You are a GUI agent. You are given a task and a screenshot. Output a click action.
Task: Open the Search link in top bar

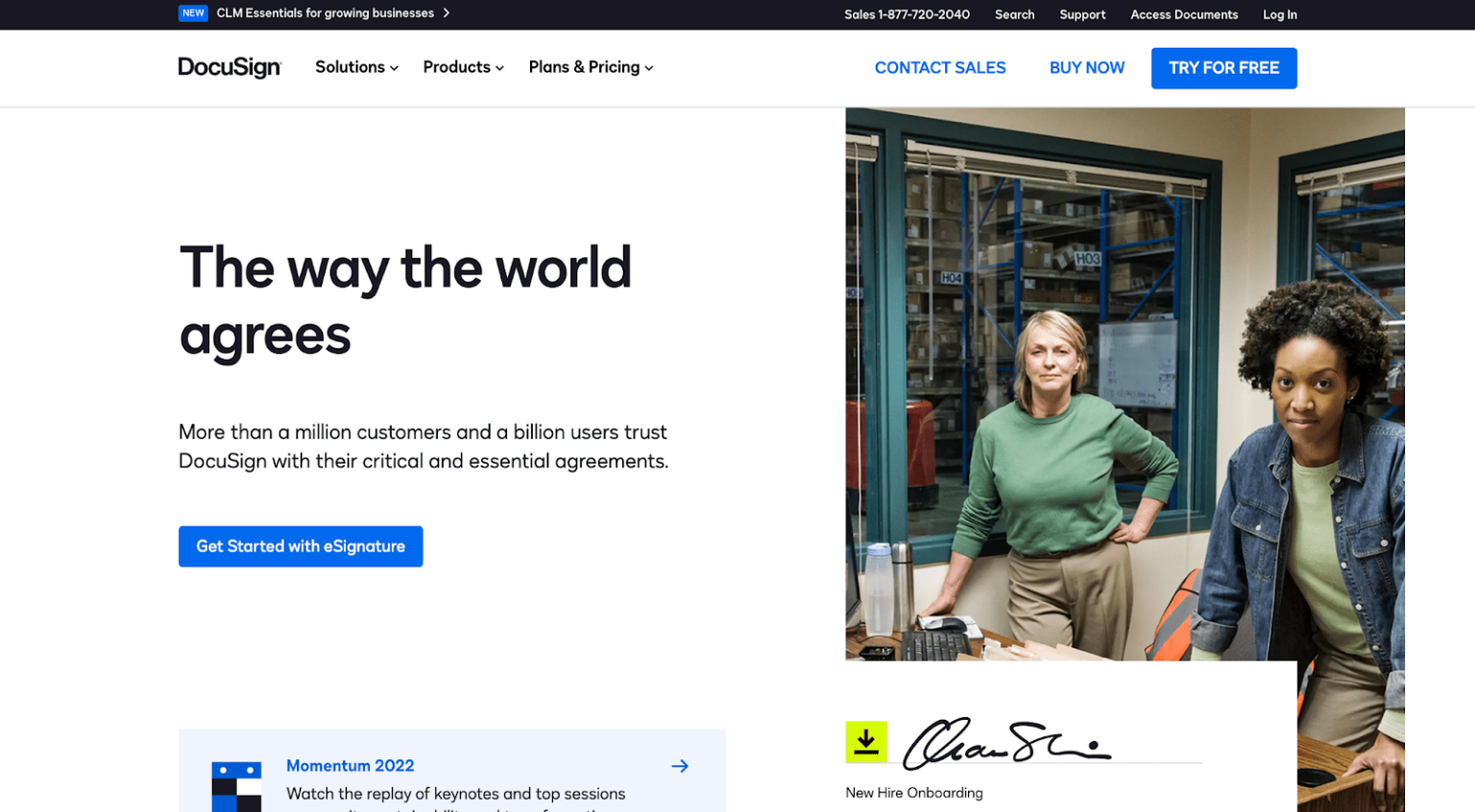1014,14
